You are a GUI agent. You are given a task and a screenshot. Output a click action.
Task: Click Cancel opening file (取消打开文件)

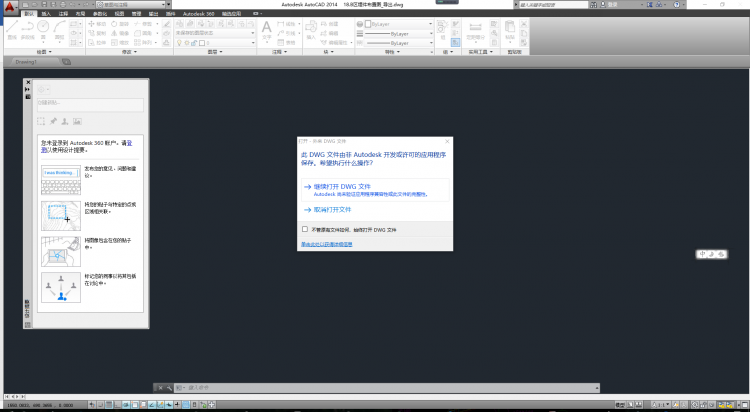tap(332, 210)
